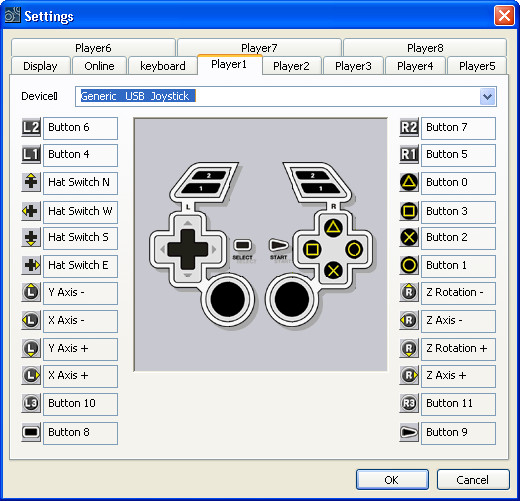
Task: Open the keyboard tab
Action: pyautogui.click(x=163, y=66)
